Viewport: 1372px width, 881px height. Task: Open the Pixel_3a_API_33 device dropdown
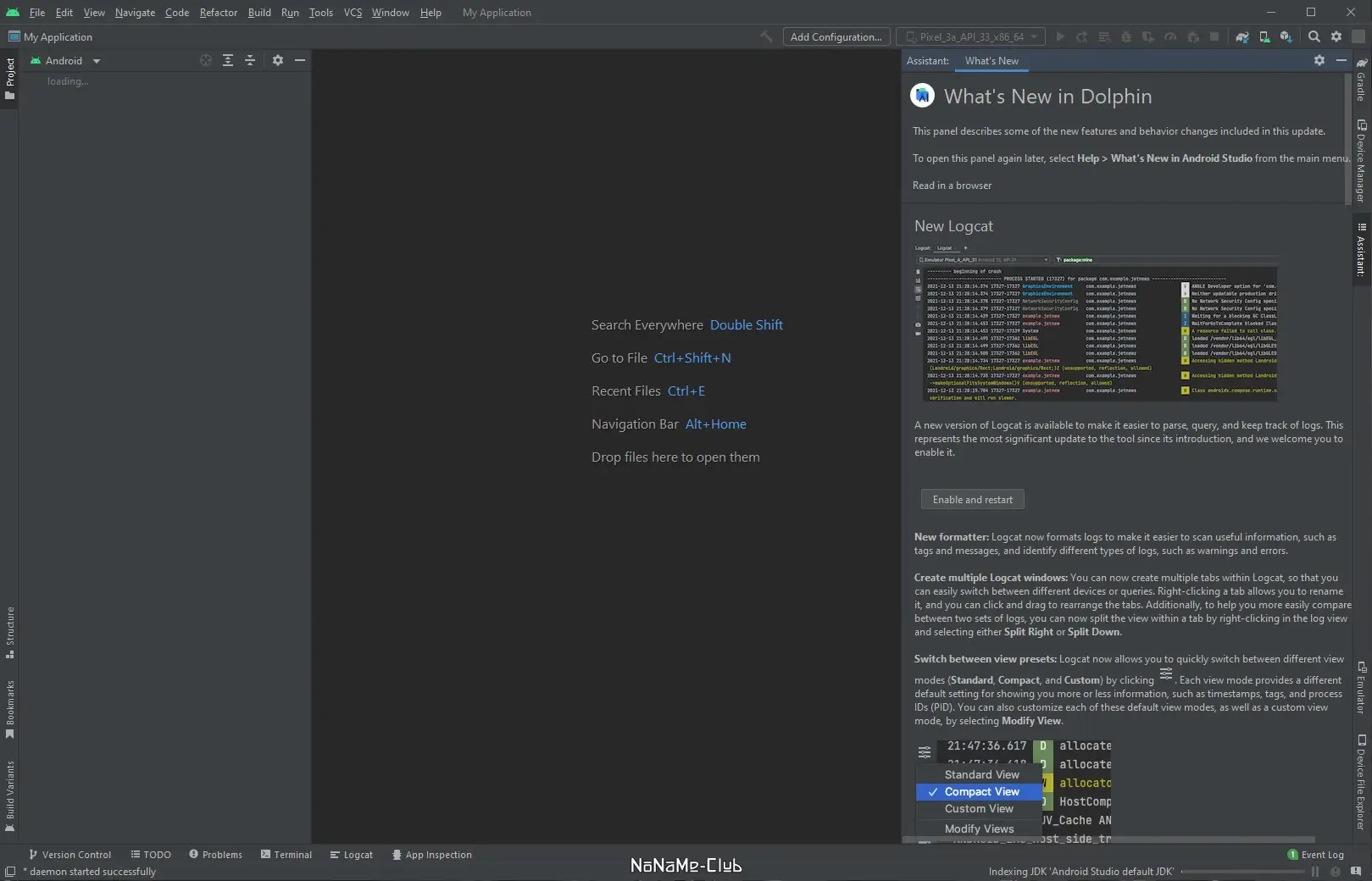[x=971, y=37]
